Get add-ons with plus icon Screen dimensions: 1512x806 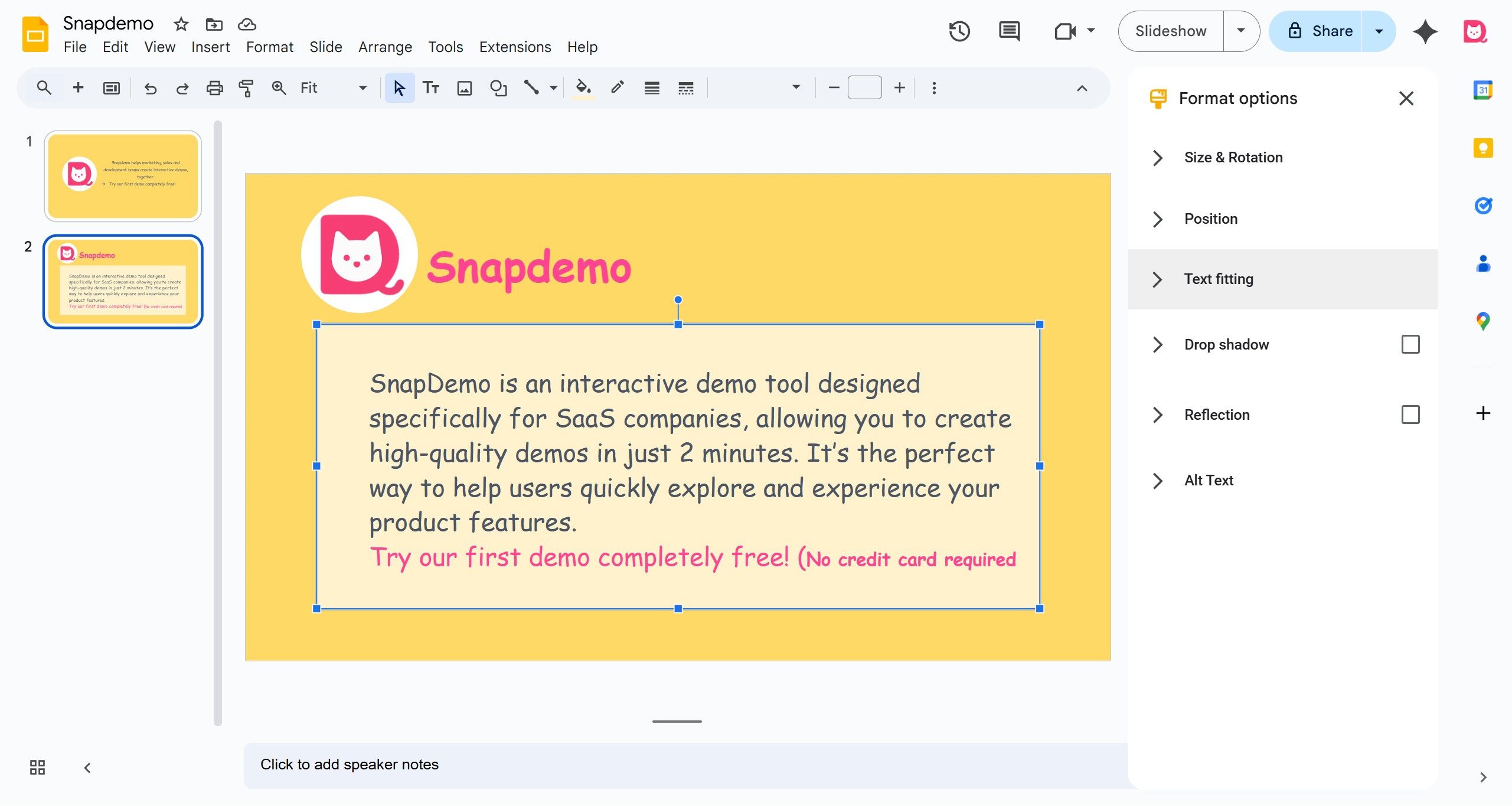pyautogui.click(x=1483, y=413)
